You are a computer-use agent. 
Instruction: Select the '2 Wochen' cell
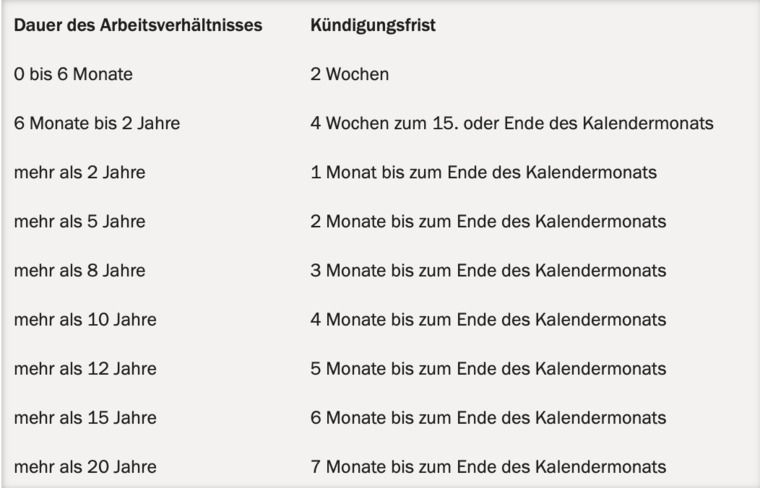(349, 74)
